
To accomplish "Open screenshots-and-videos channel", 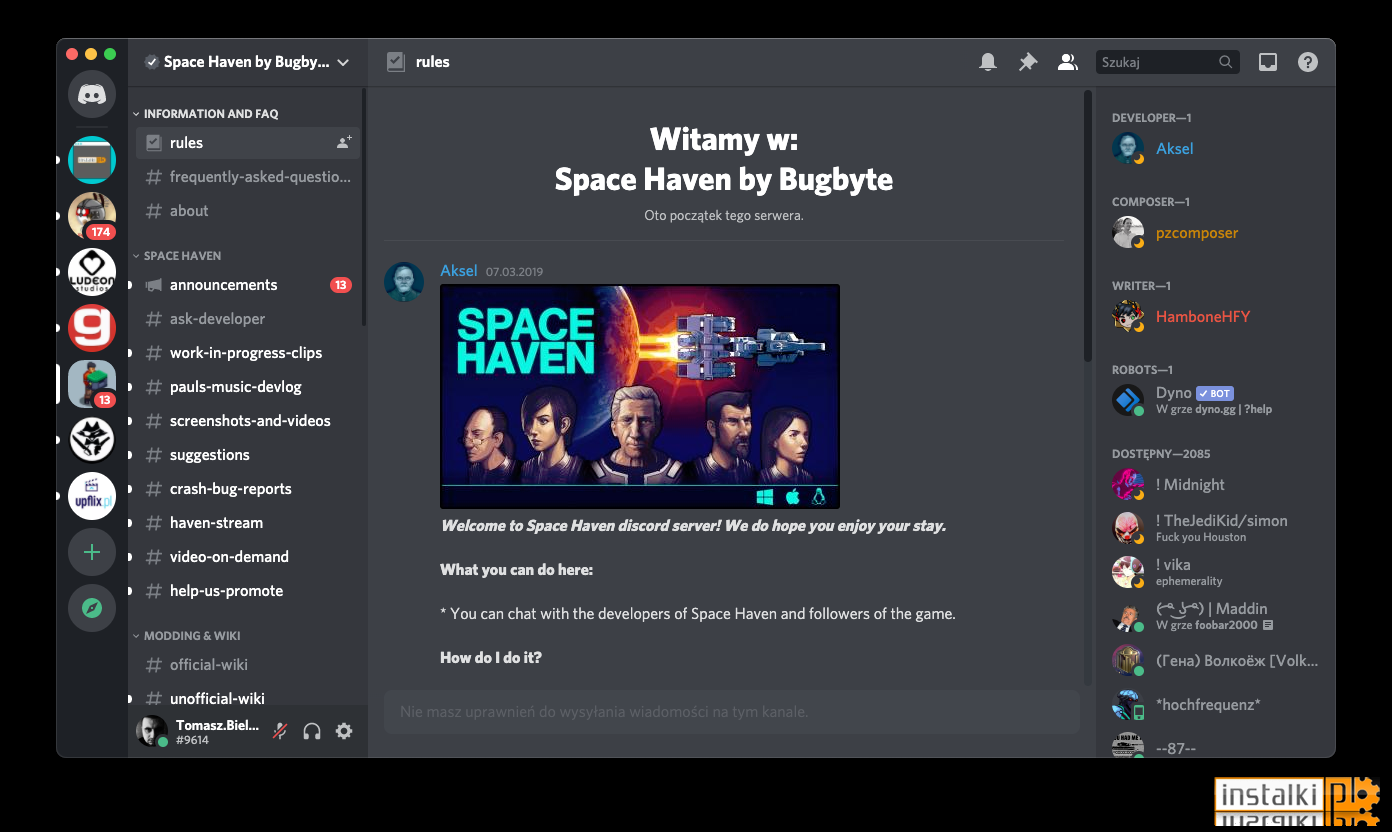I will click(248, 421).
